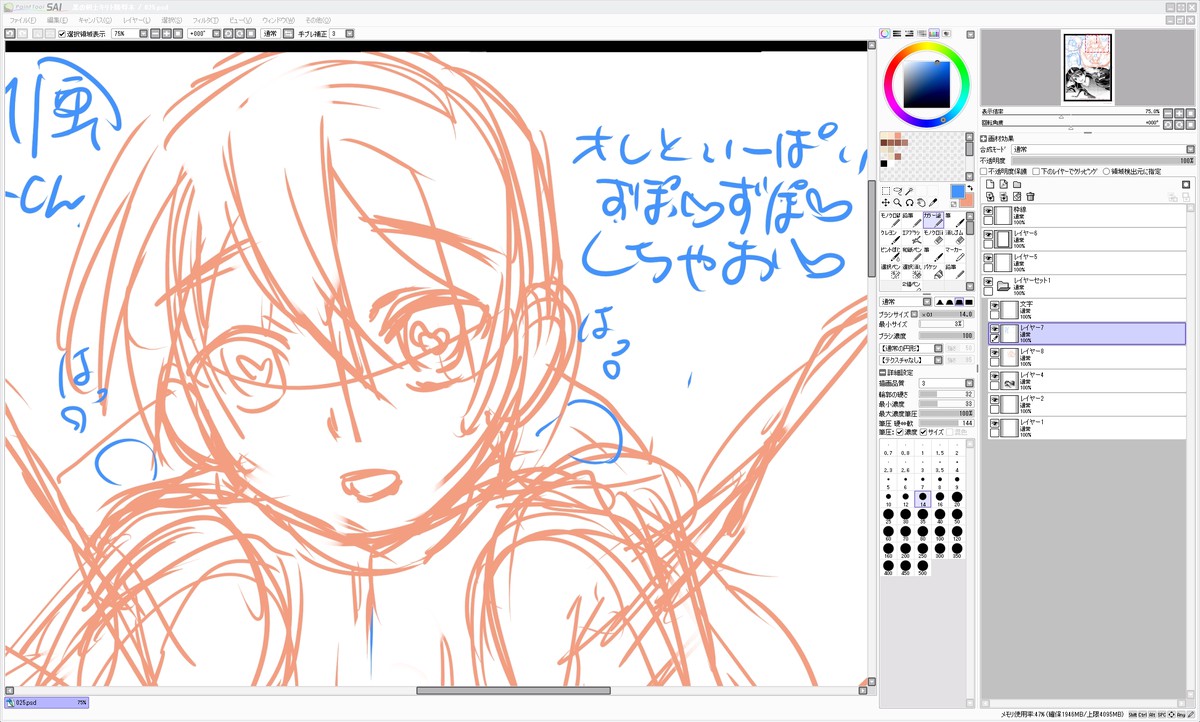
Task: Enable 不透明度保護 checkbox
Action: point(985,171)
